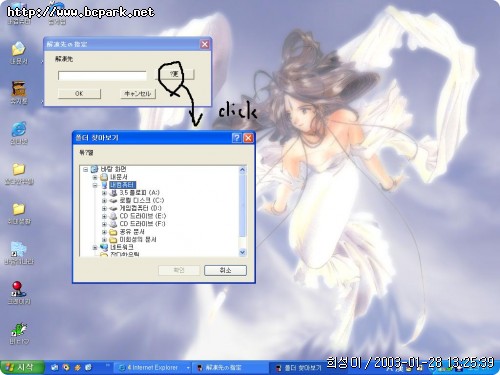
Task: Collapse the 내 컴퓨터 tree node
Action: coord(95,185)
